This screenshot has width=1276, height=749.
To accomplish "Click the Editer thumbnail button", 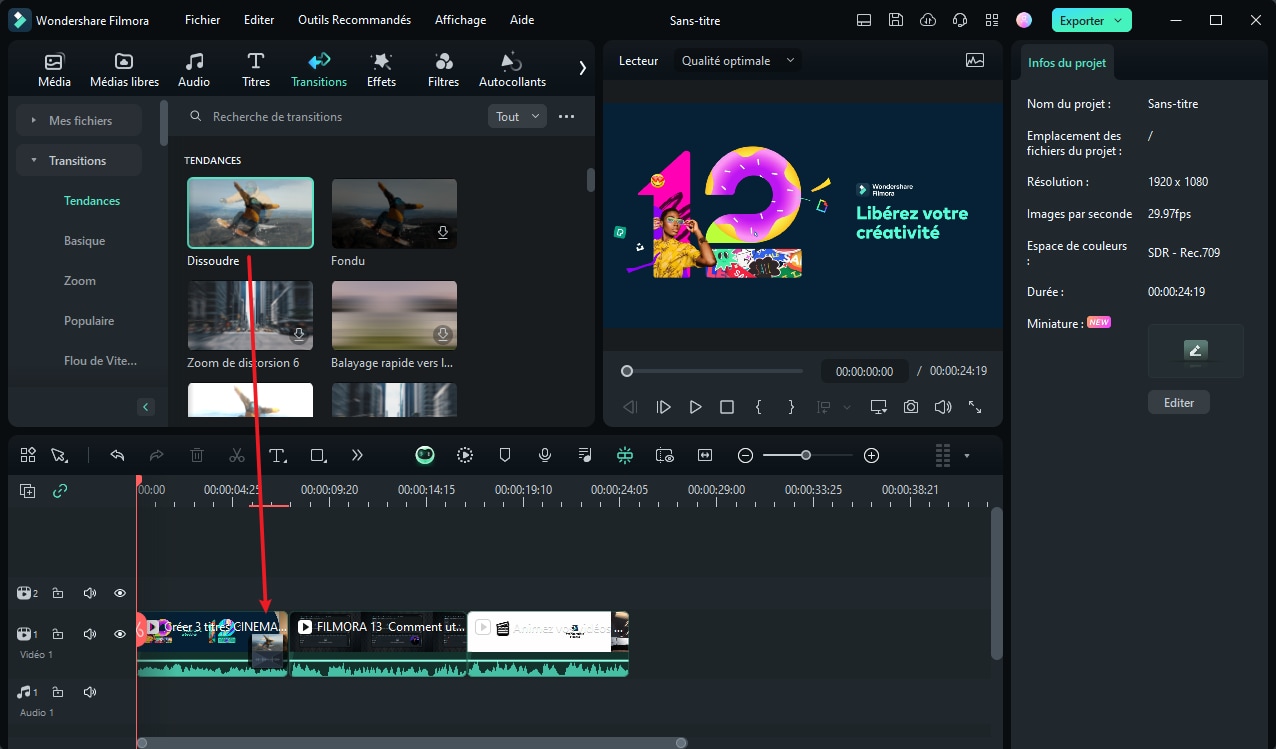I will (1179, 403).
